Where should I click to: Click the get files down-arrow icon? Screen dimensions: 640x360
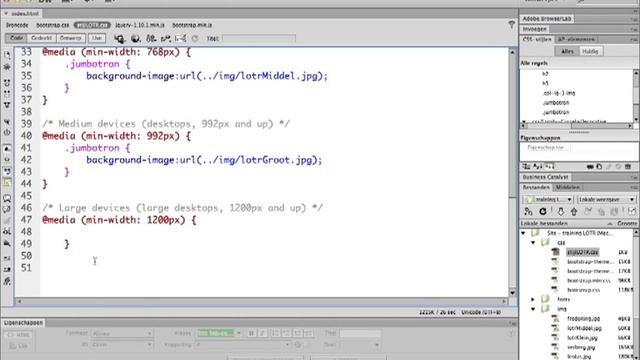click(560, 211)
